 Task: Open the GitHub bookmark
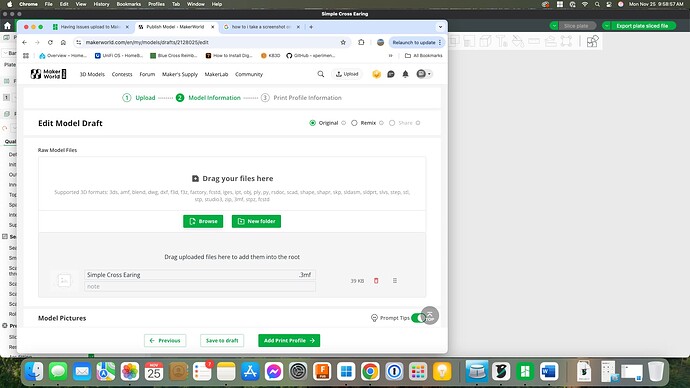pyautogui.click(x=311, y=55)
